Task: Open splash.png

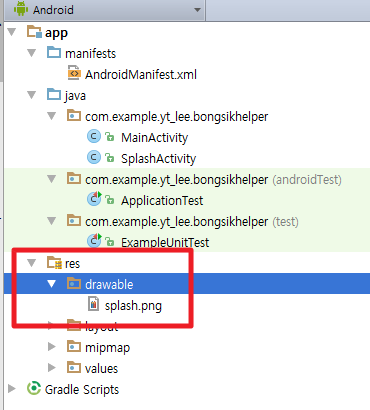Action: tap(133, 306)
